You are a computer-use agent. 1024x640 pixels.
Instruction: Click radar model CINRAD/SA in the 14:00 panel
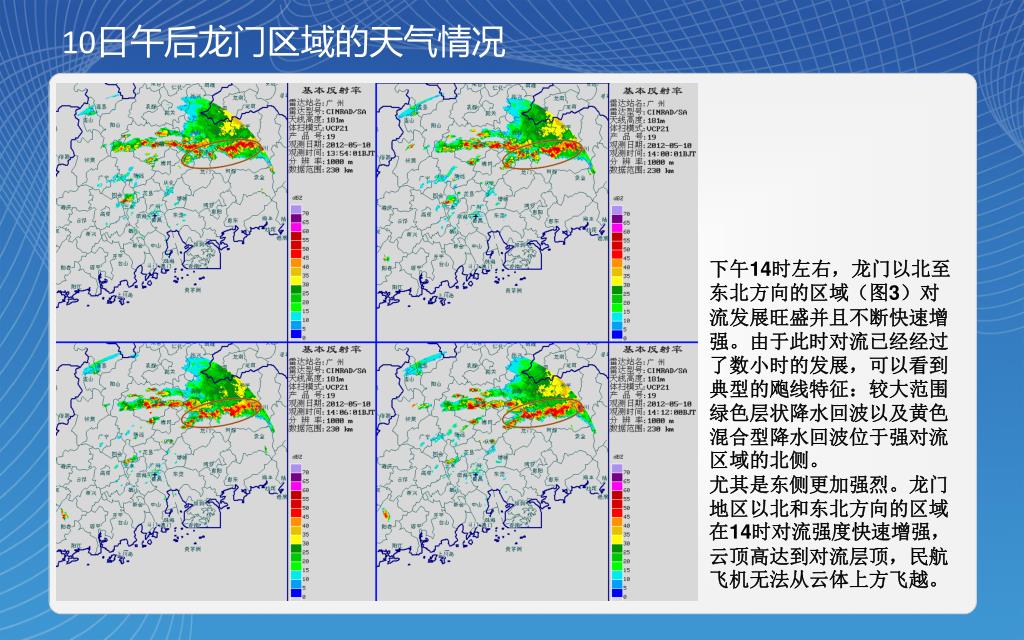click(x=667, y=112)
